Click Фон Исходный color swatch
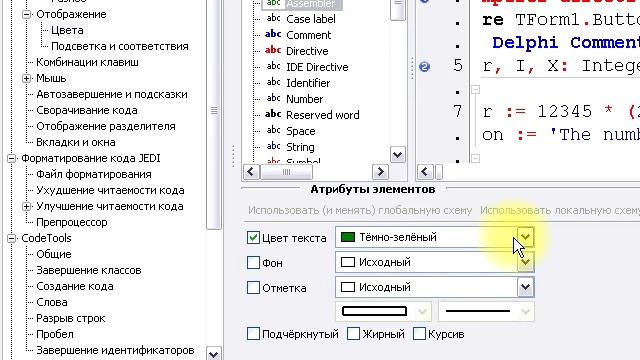The image size is (640, 360). point(348,262)
